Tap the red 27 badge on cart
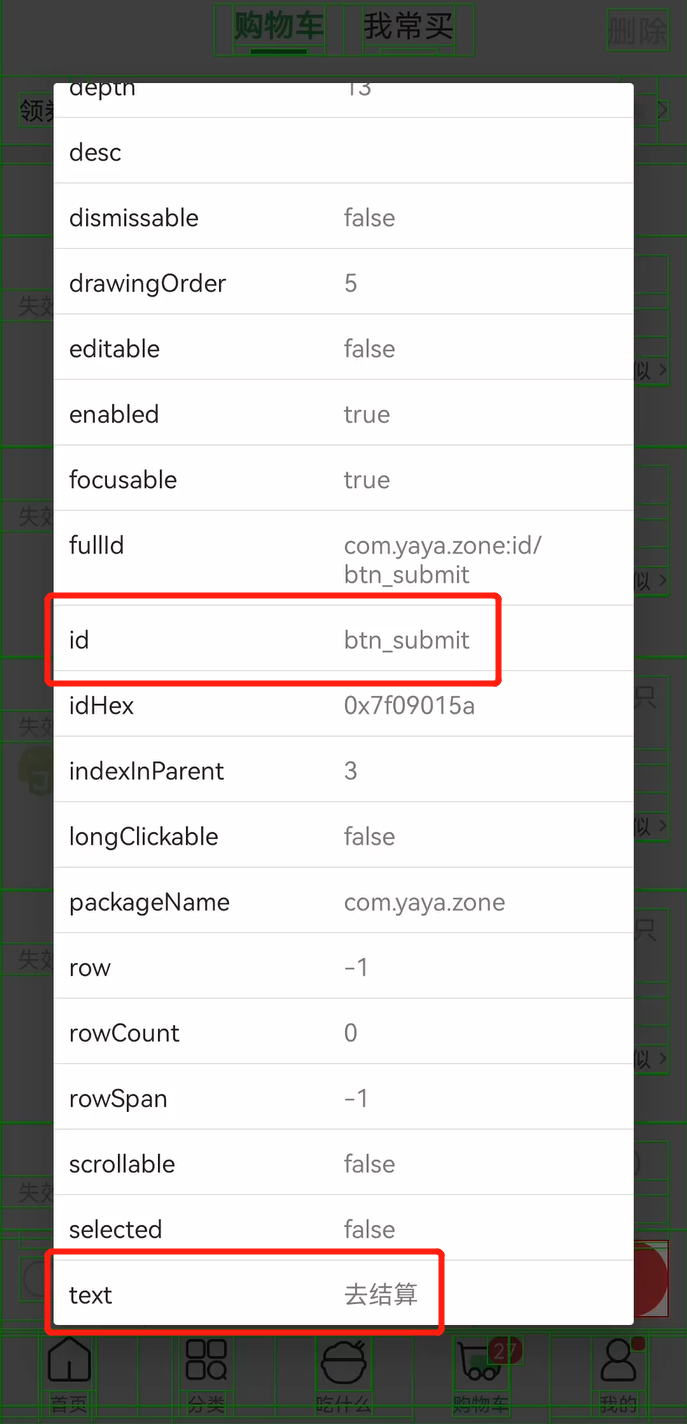This screenshot has width=687, height=1424. (505, 1351)
